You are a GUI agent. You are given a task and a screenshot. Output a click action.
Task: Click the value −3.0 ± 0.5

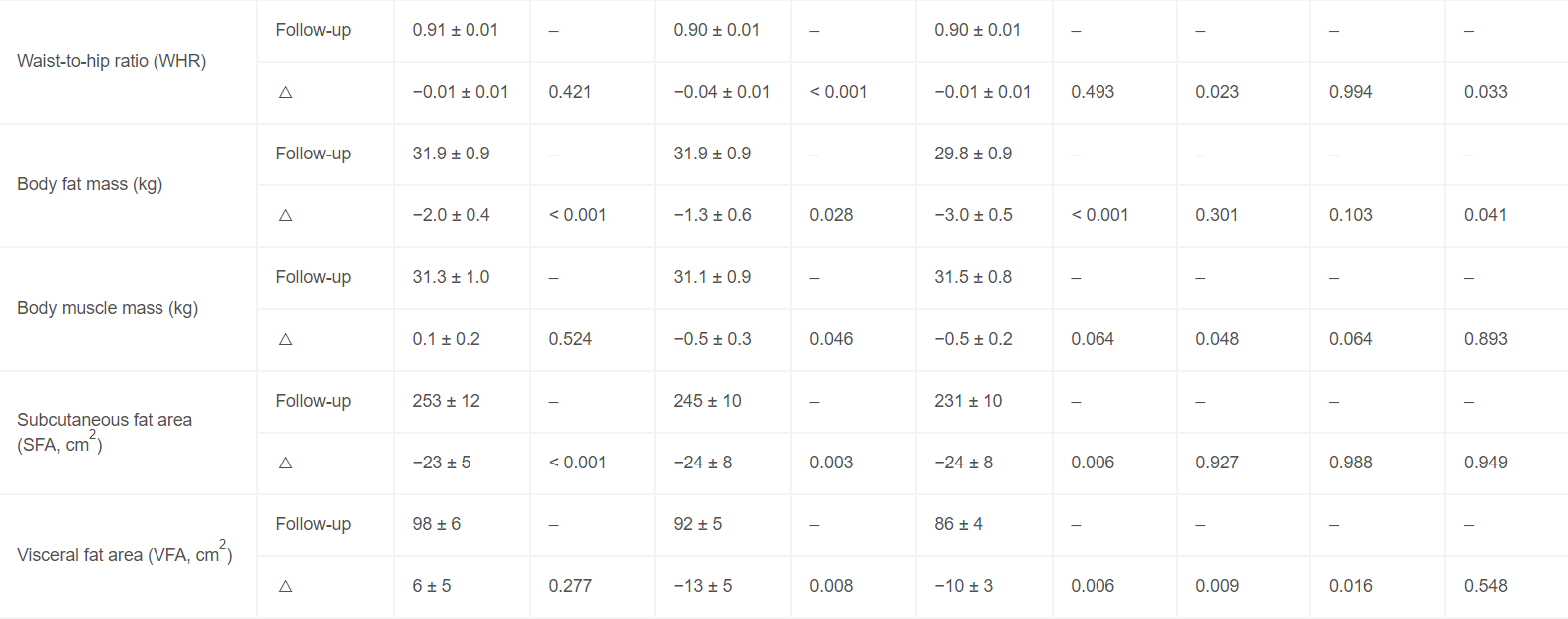(973, 215)
